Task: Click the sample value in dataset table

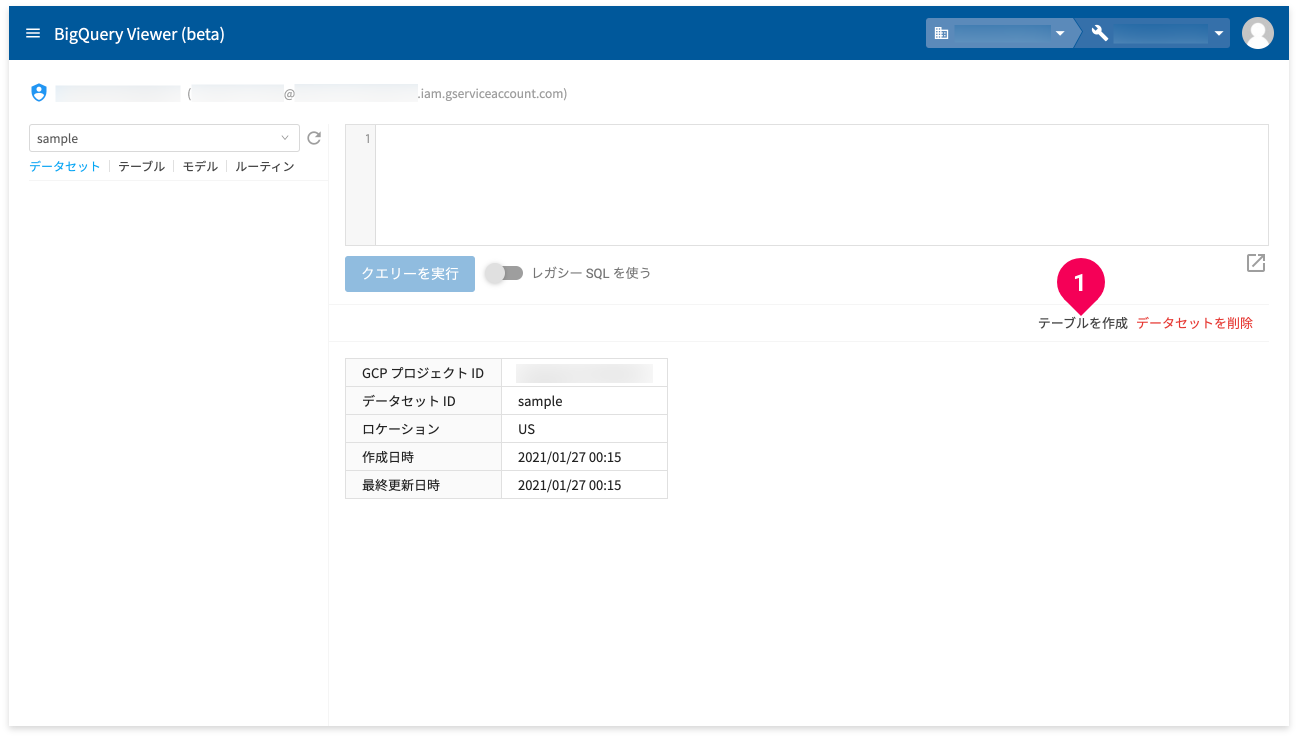Action: click(x=540, y=401)
